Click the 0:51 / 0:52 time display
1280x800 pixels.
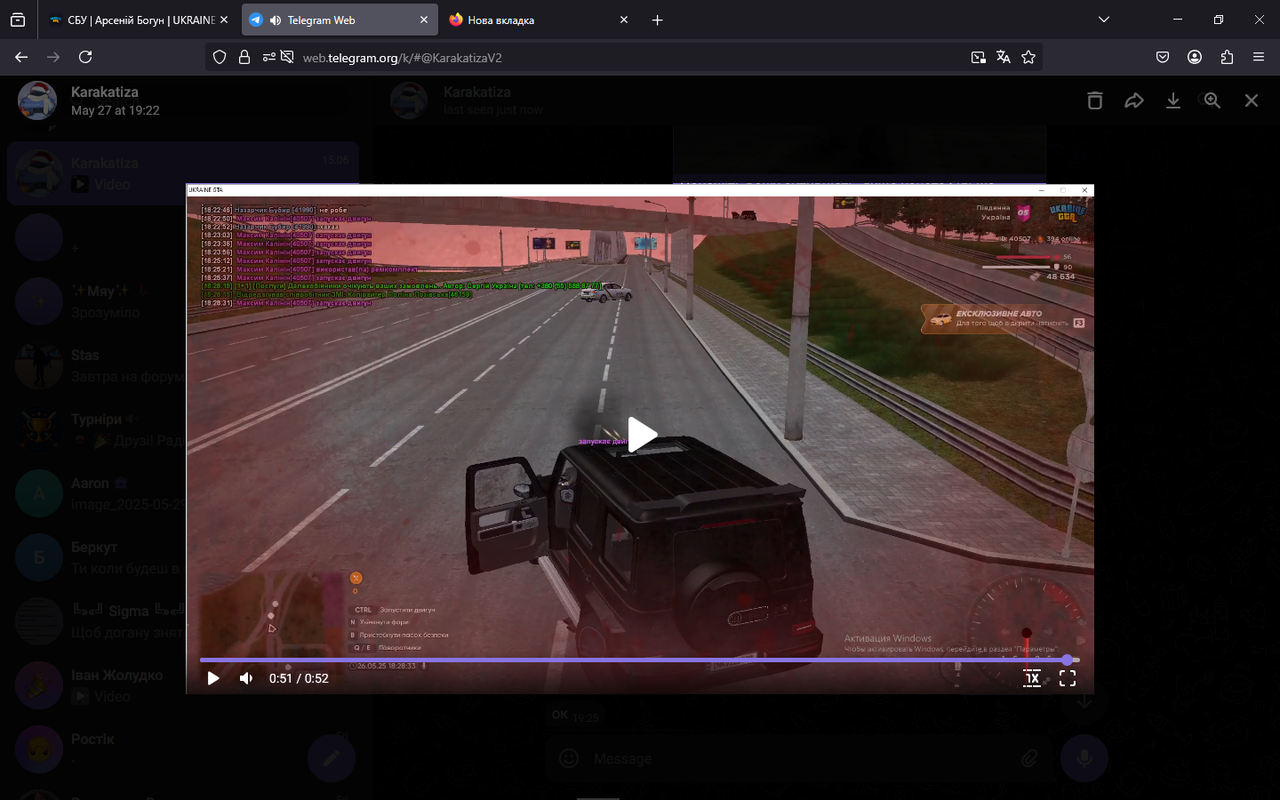(299, 678)
